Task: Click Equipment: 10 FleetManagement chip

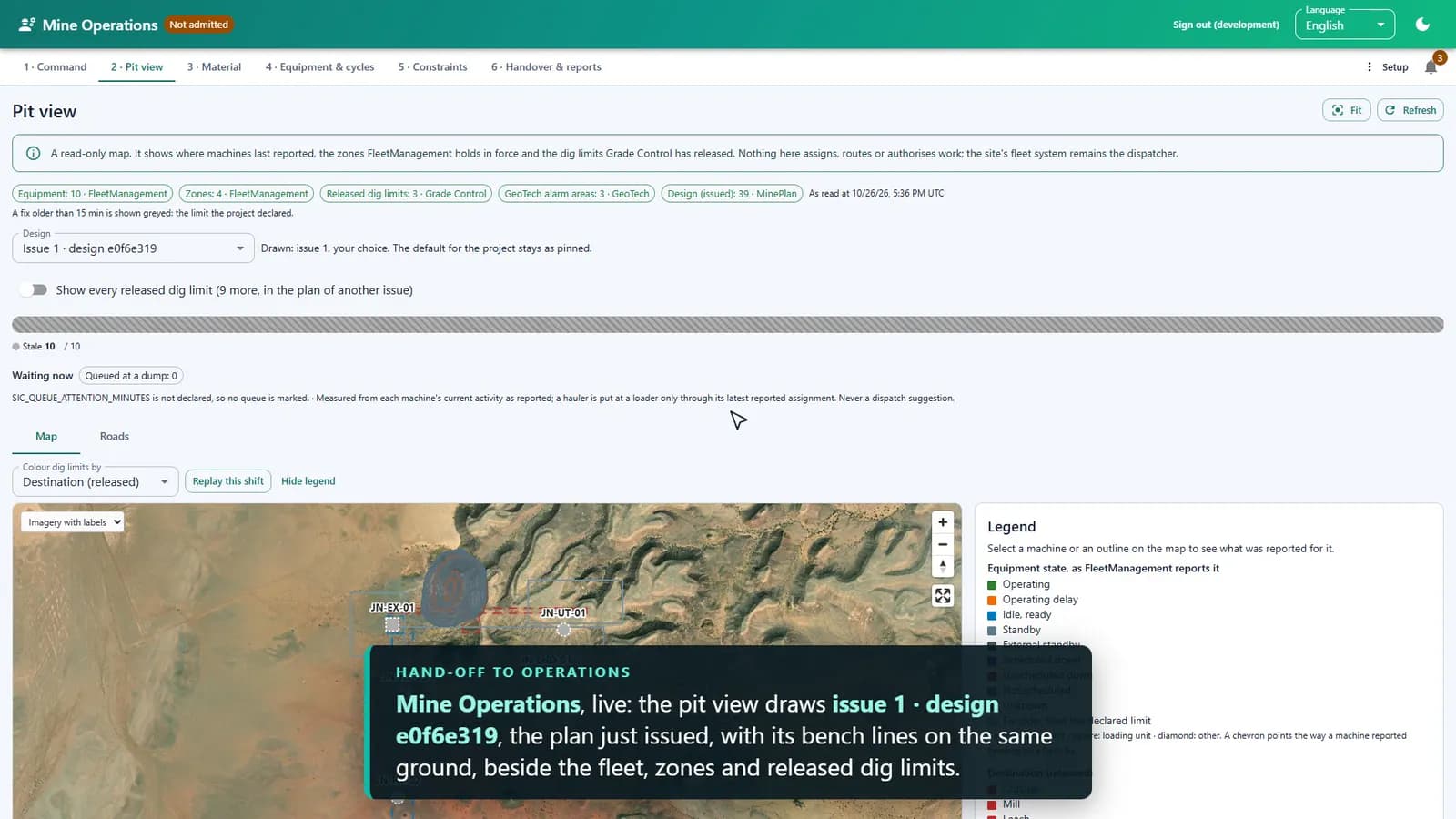Action: pos(93,194)
